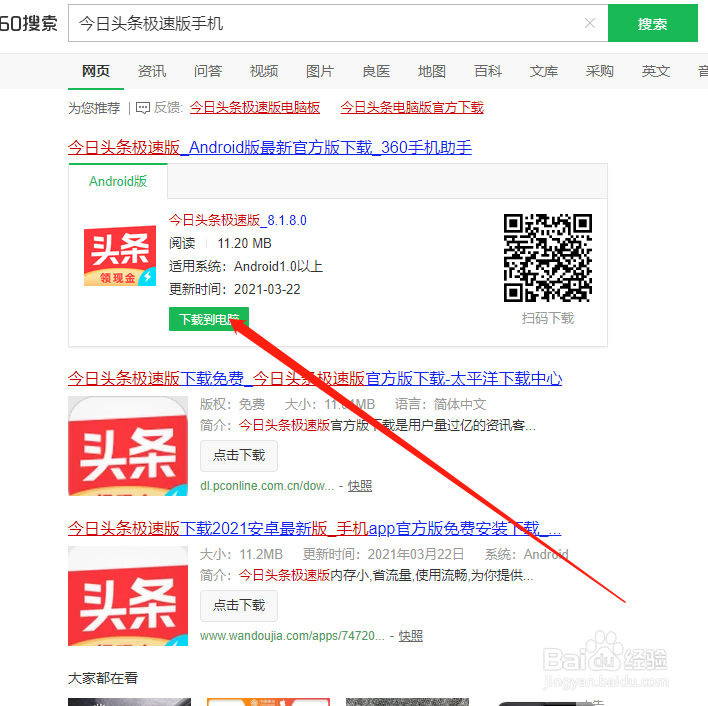The image size is (708, 706).
Task: Click text 更新时间: 2021-03-22
Action: [x=235, y=289]
